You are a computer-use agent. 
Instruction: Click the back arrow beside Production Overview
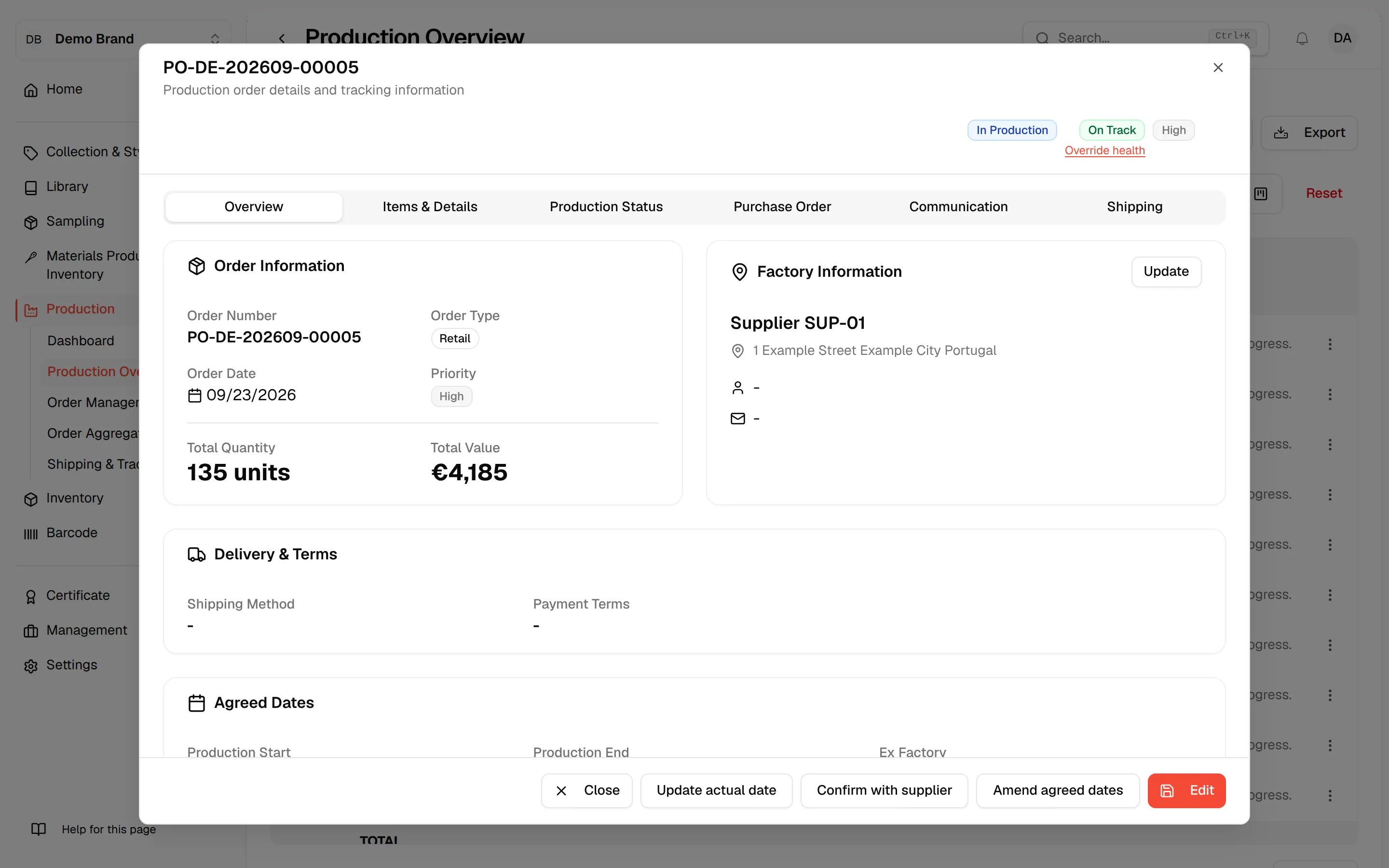282,39
